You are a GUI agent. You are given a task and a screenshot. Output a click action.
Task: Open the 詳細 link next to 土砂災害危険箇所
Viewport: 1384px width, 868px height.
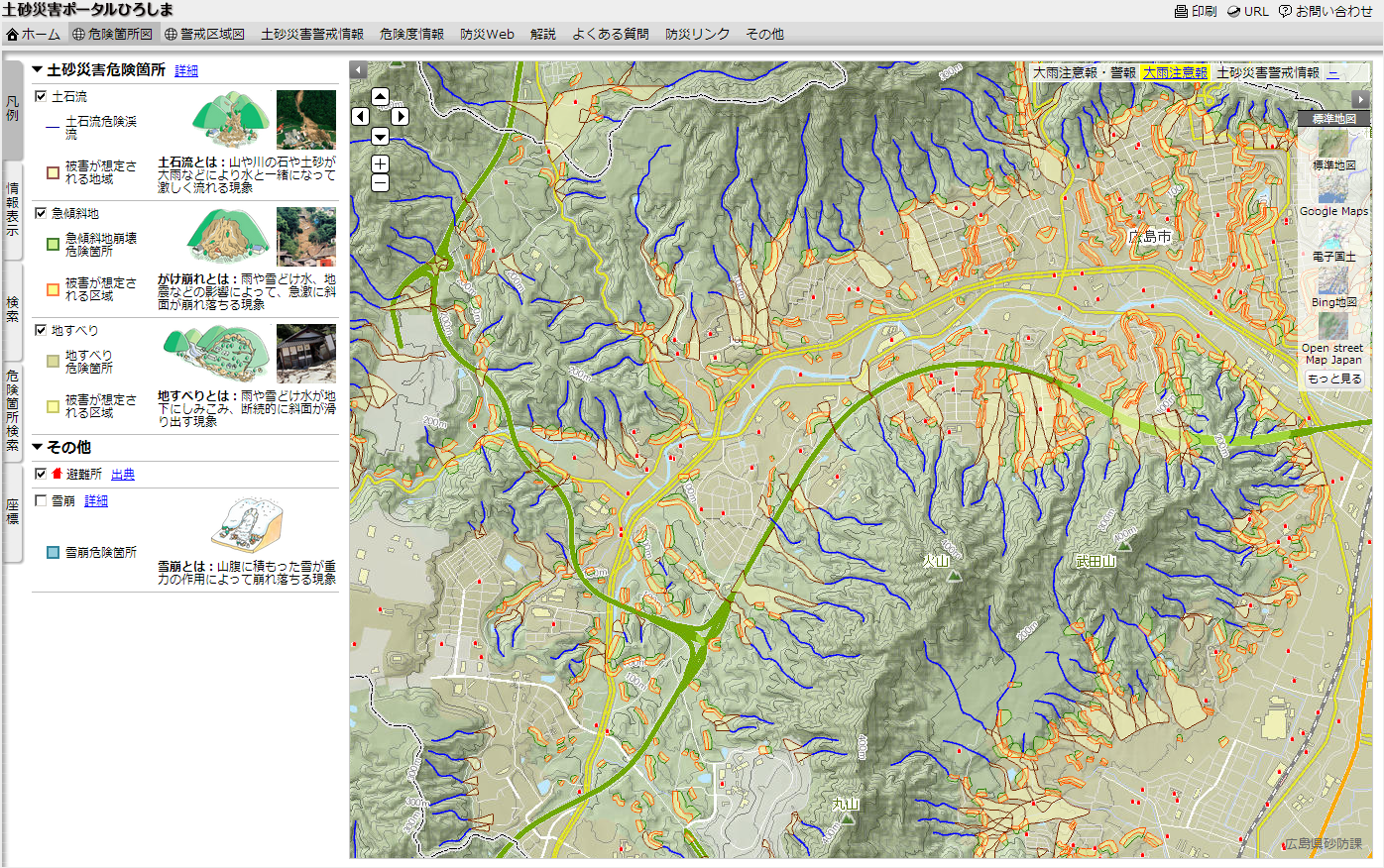(x=184, y=70)
